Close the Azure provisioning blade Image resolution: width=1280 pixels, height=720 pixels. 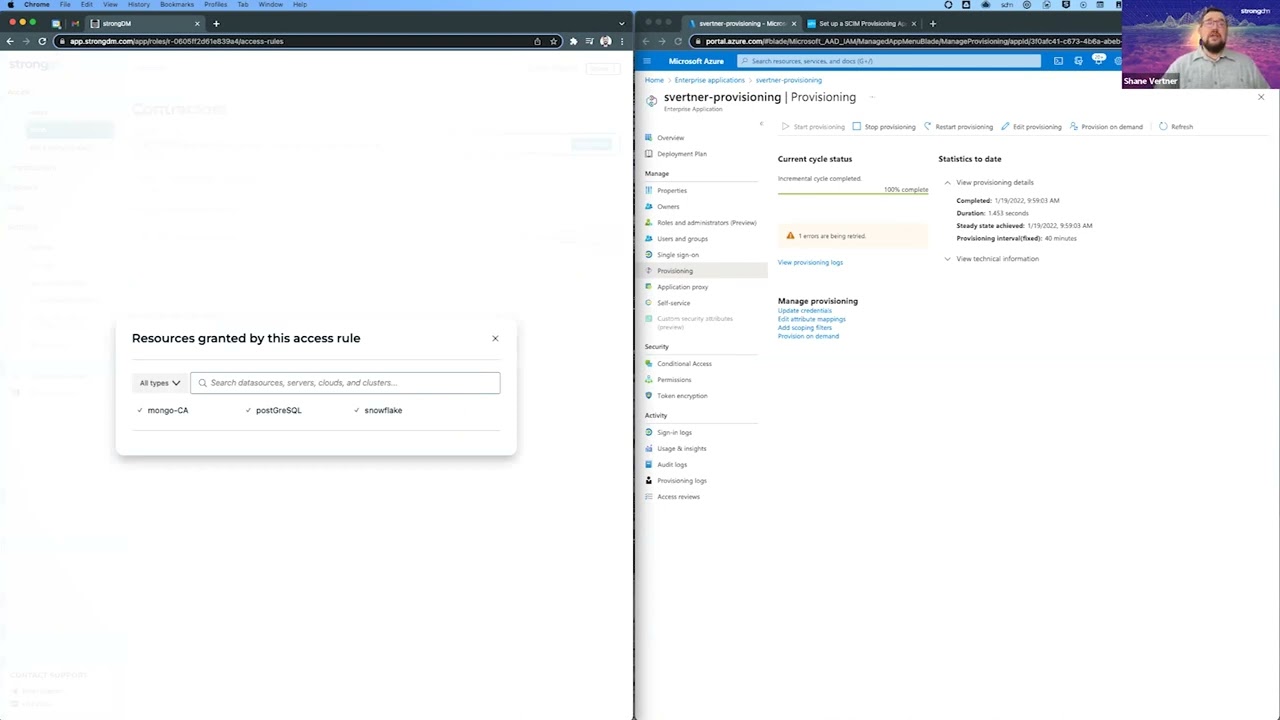tap(1260, 97)
